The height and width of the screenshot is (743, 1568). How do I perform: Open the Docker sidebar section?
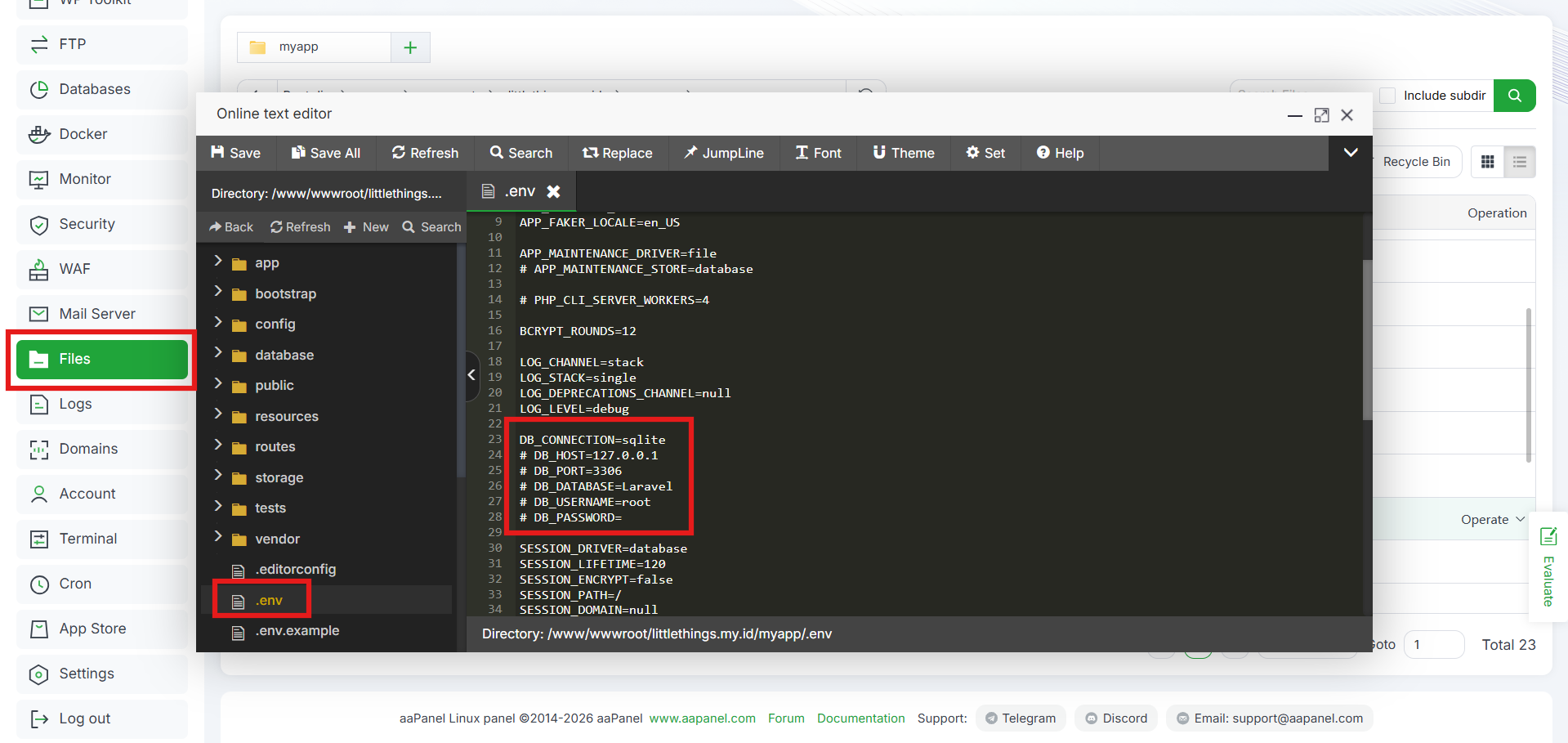101,134
